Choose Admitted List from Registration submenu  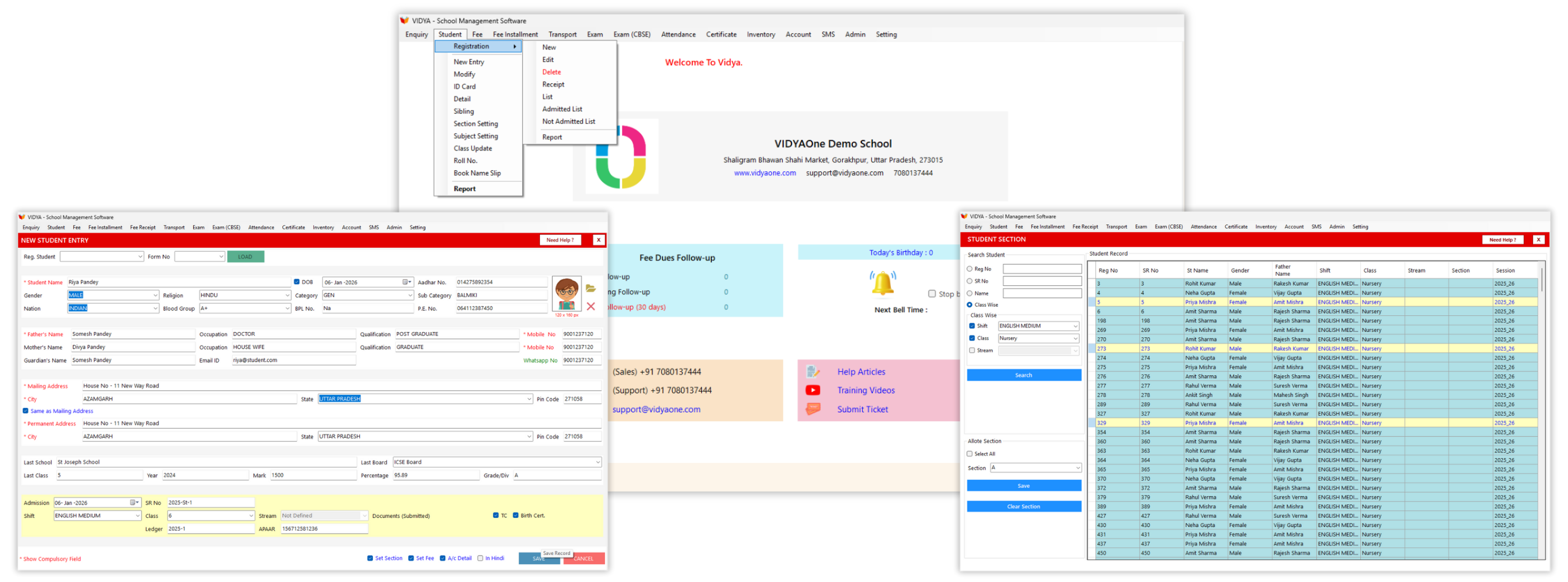(562, 110)
